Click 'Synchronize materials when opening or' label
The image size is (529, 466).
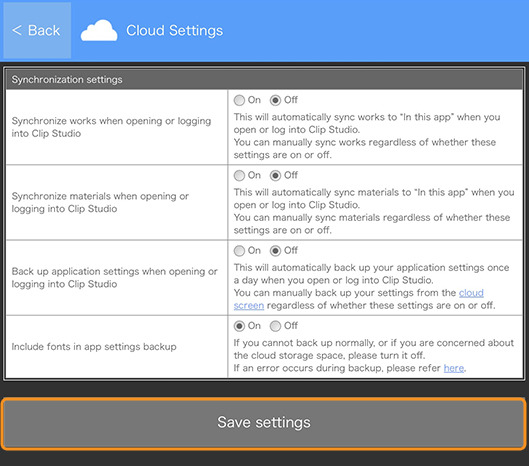pyautogui.click(x=100, y=202)
